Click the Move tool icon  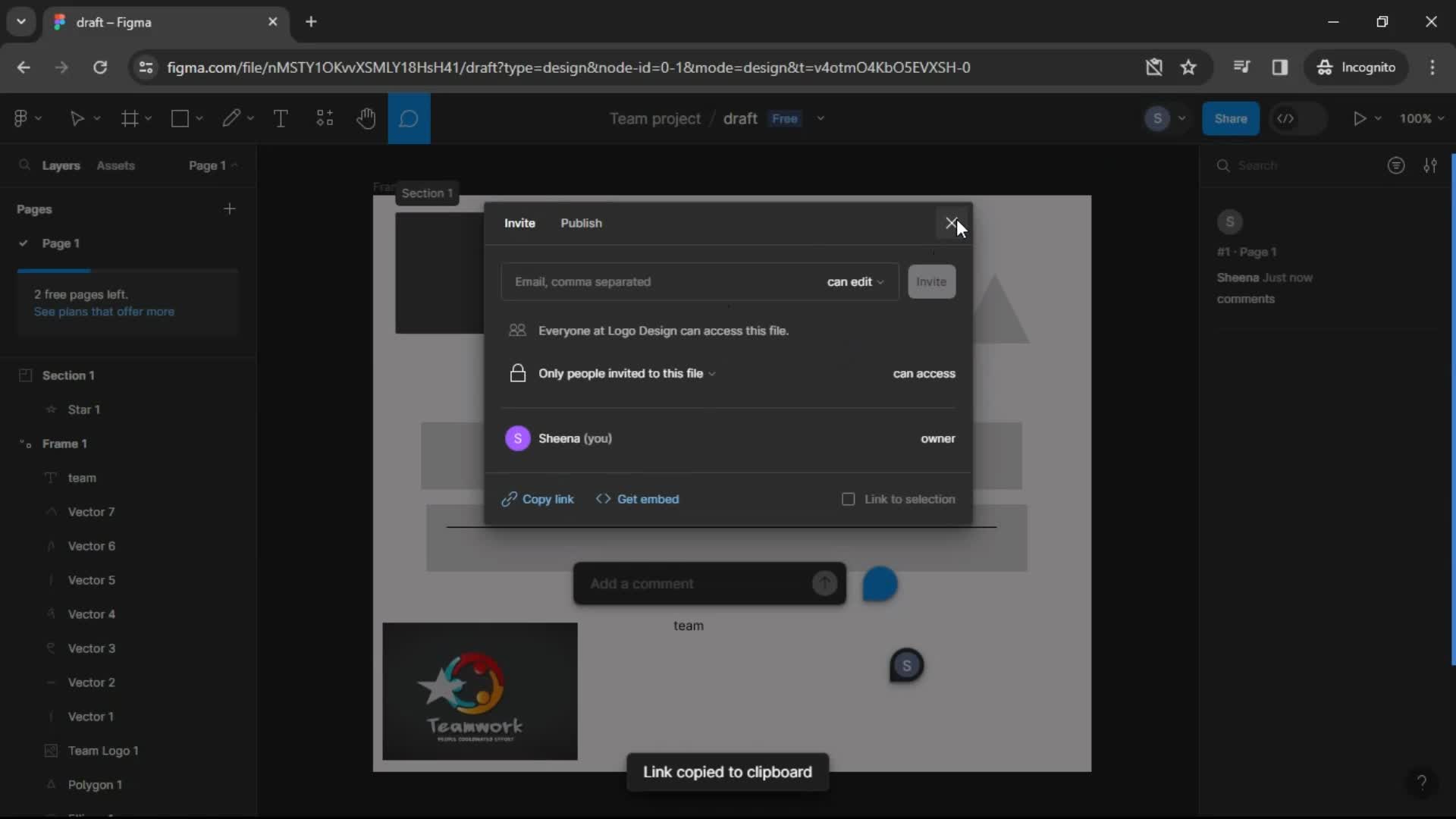(77, 118)
